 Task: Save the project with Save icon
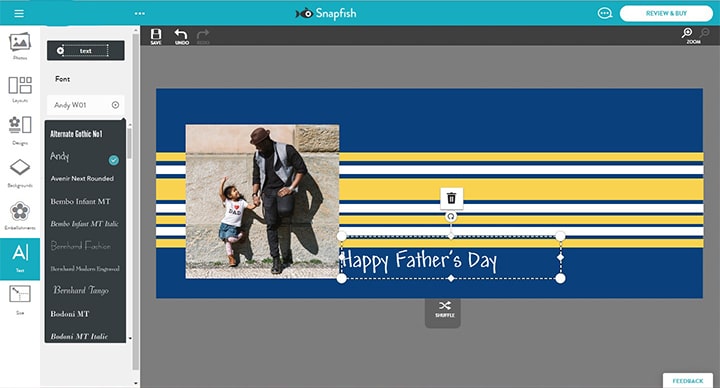(x=156, y=36)
